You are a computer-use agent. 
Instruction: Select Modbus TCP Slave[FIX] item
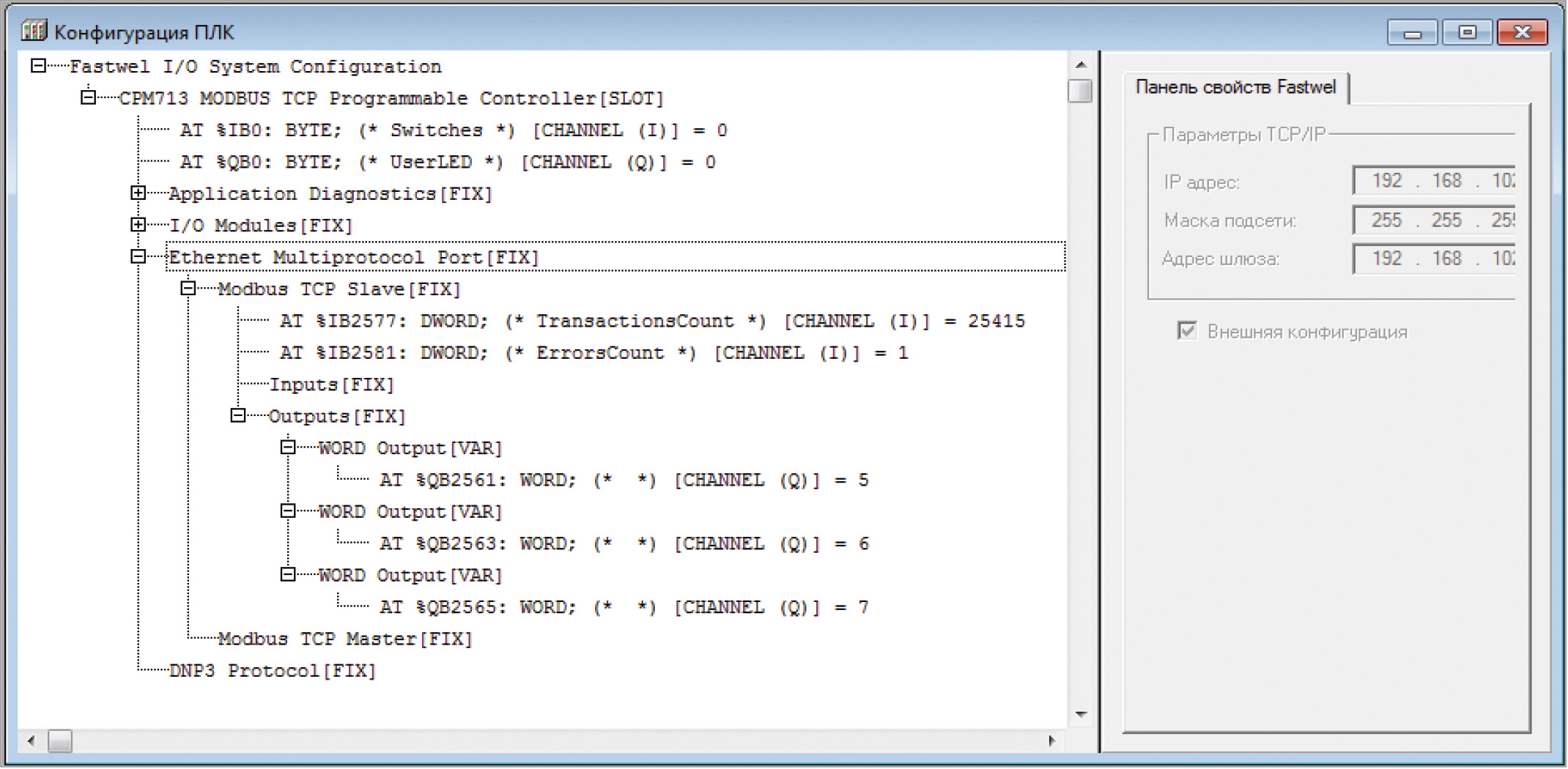pyautogui.click(x=339, y=289)
